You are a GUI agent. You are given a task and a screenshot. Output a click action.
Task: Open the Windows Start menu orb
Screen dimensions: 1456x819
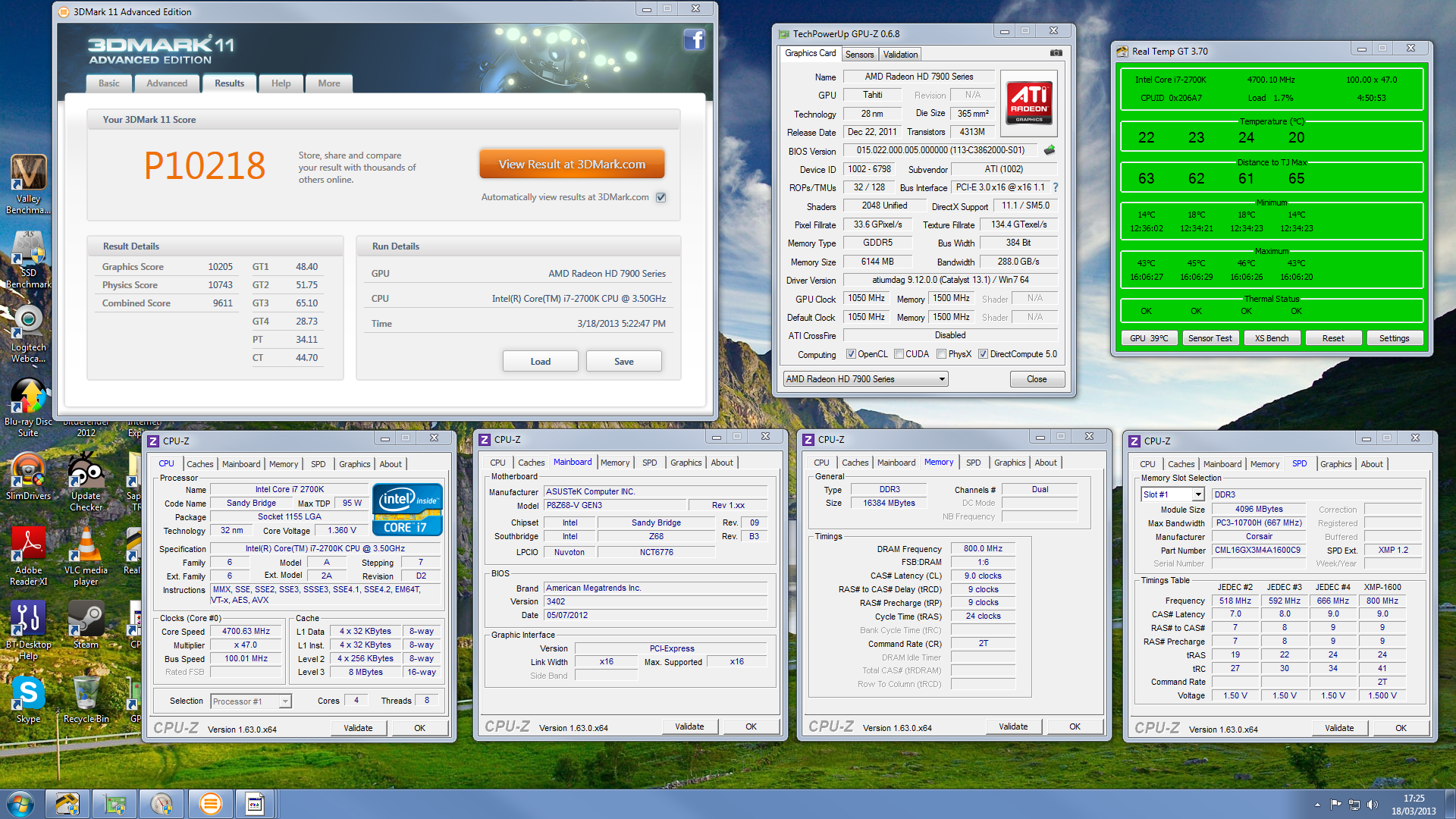coord(20,804)
